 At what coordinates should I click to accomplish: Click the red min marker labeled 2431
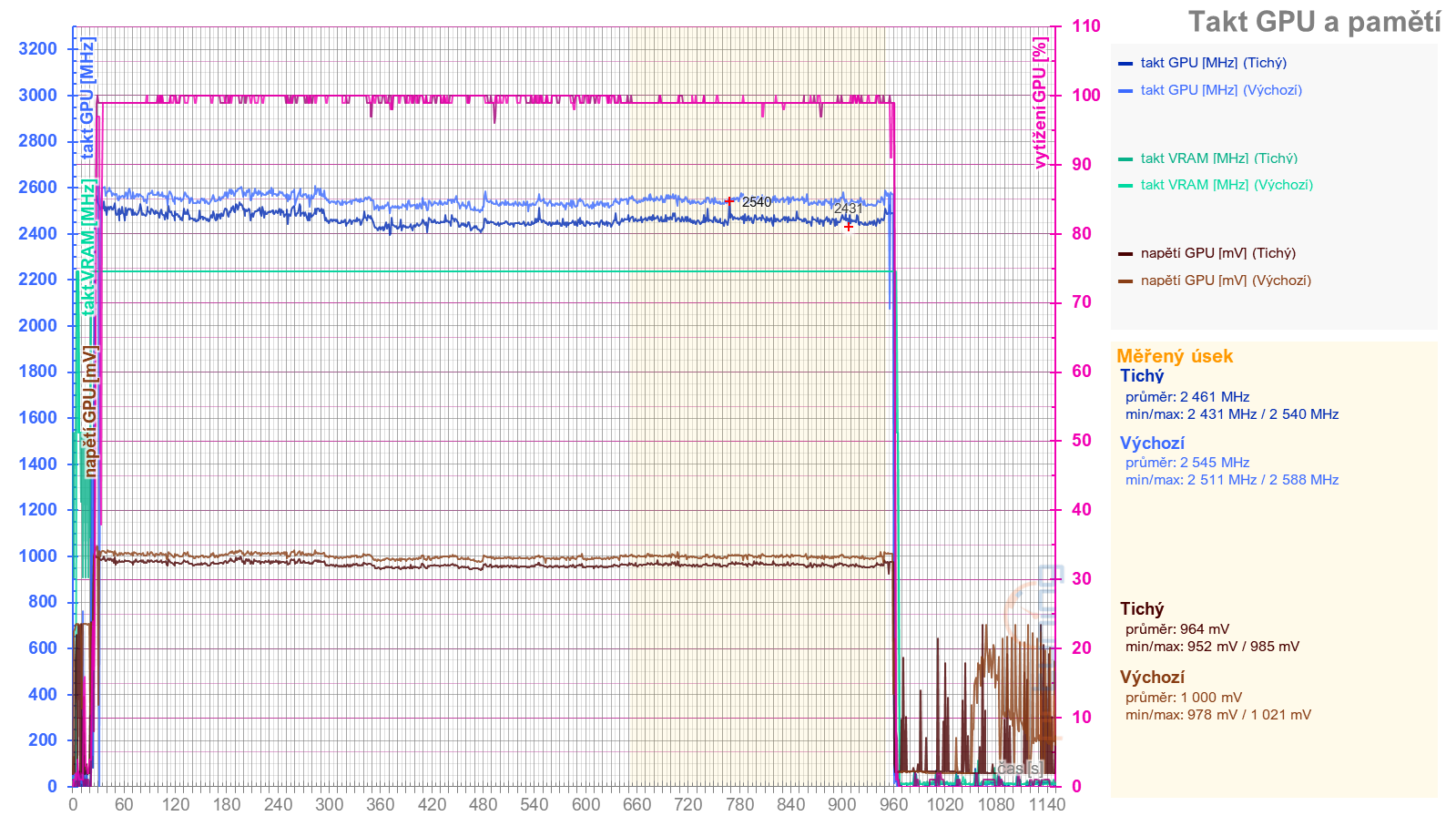pos(849,226)
